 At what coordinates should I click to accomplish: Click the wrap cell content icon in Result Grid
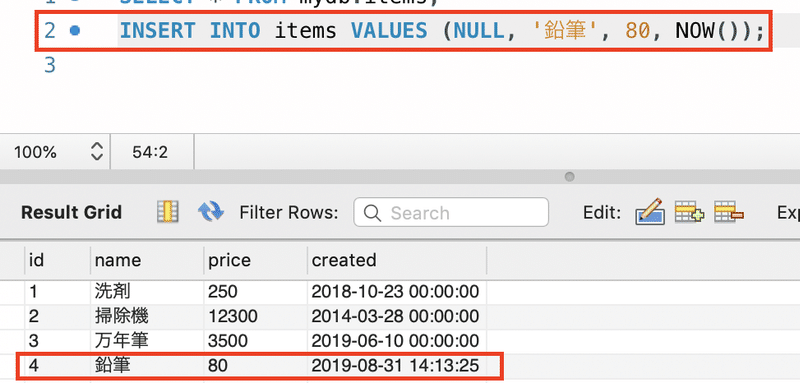(x=167, y=212)
